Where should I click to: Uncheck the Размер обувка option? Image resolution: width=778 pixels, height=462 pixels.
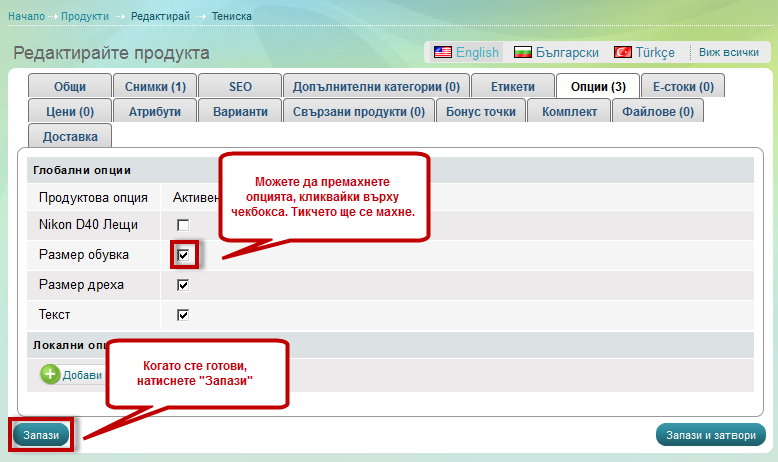pos(183,255)
